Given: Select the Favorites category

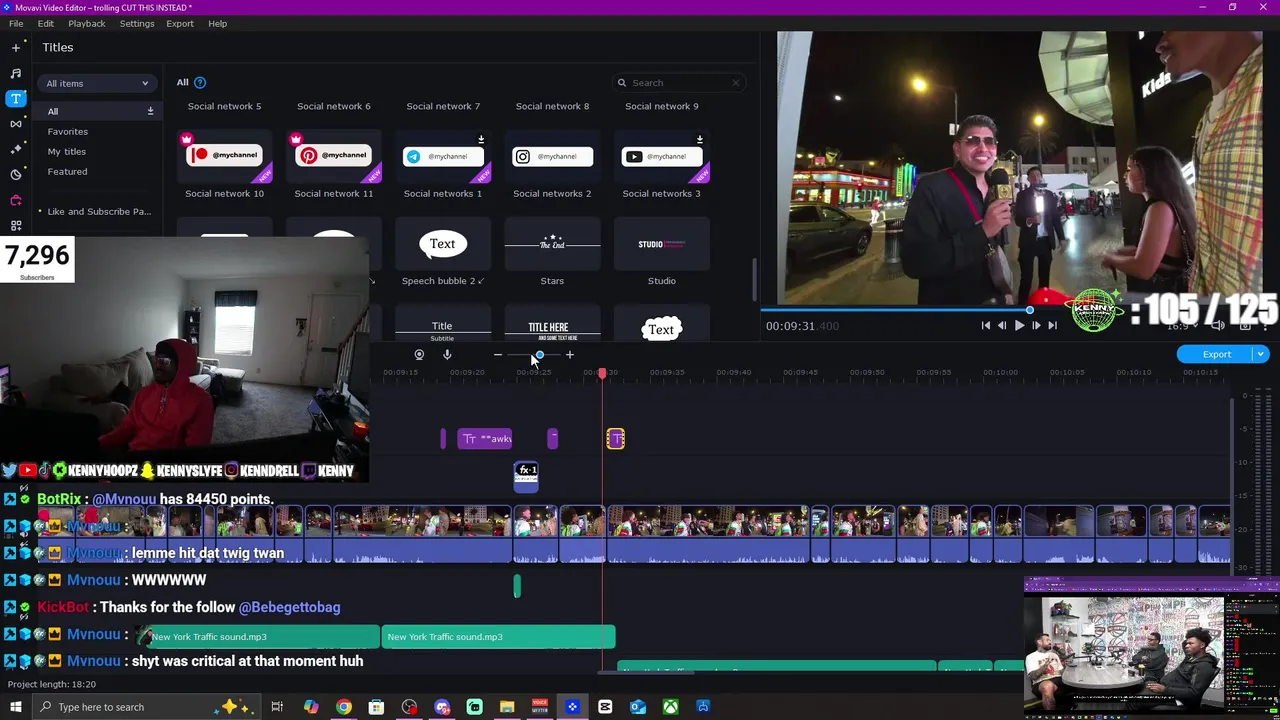Looking at the screenshot, I should [x=68, y=131].
